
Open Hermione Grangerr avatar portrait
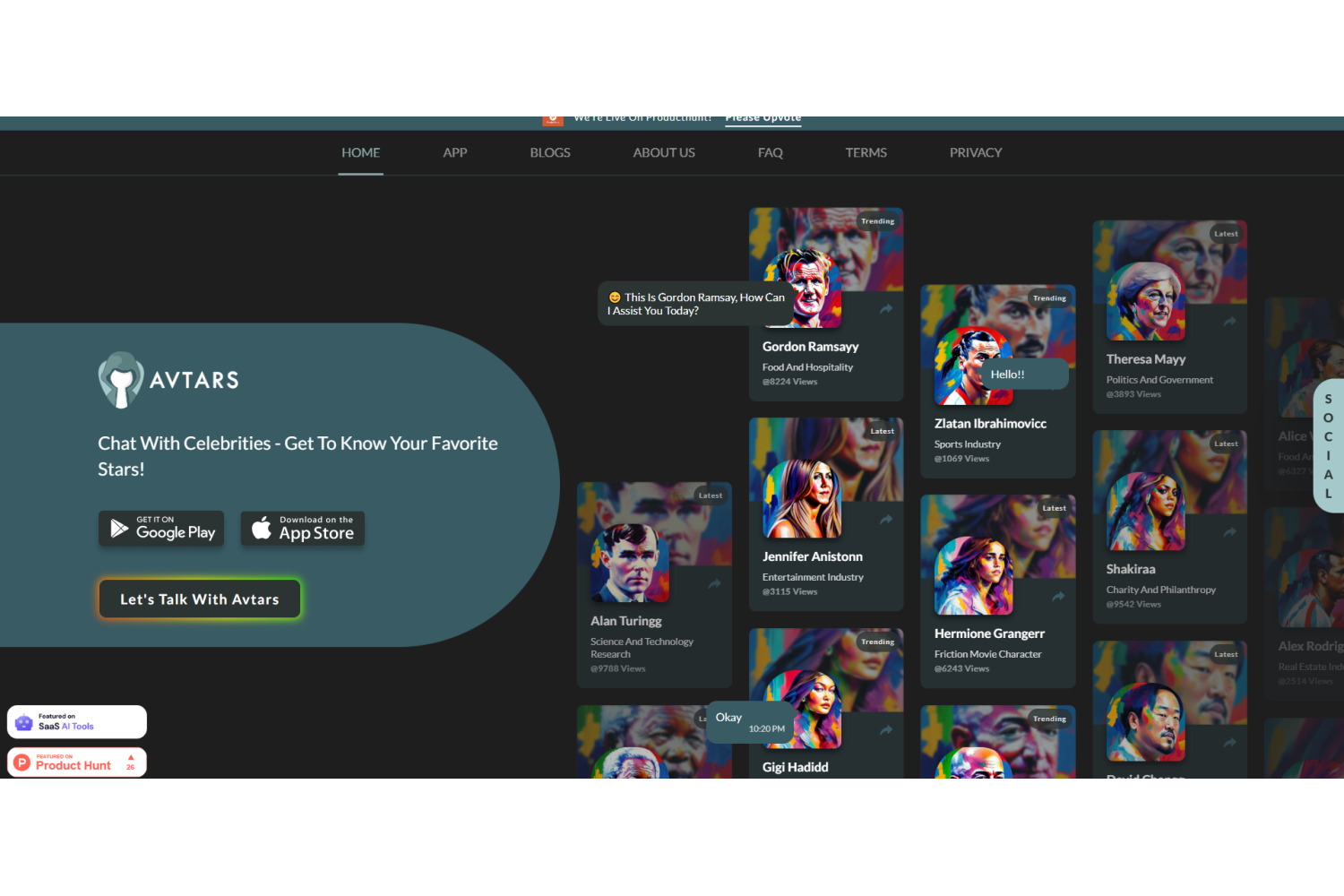974,576
